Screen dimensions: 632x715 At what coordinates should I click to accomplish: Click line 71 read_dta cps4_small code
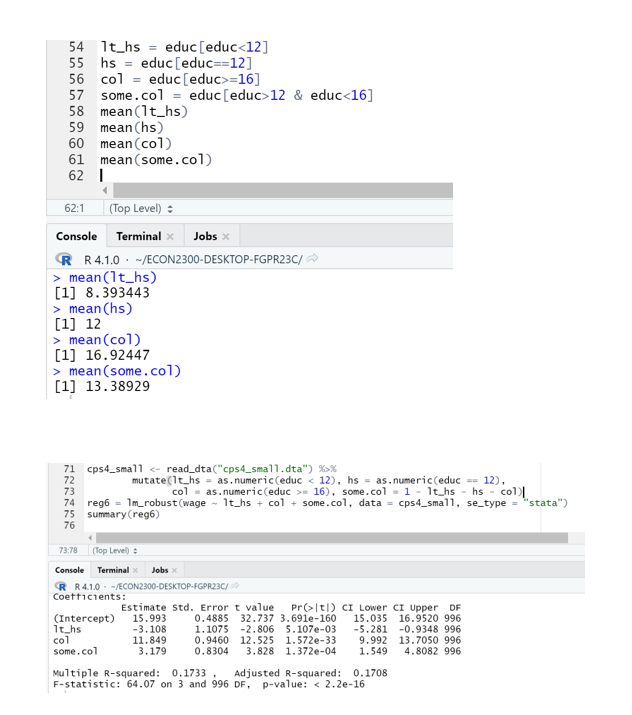[212, 469]
